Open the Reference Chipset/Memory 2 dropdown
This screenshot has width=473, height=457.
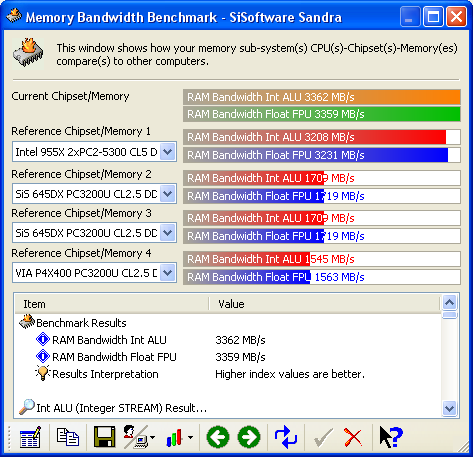click(168, 194)
